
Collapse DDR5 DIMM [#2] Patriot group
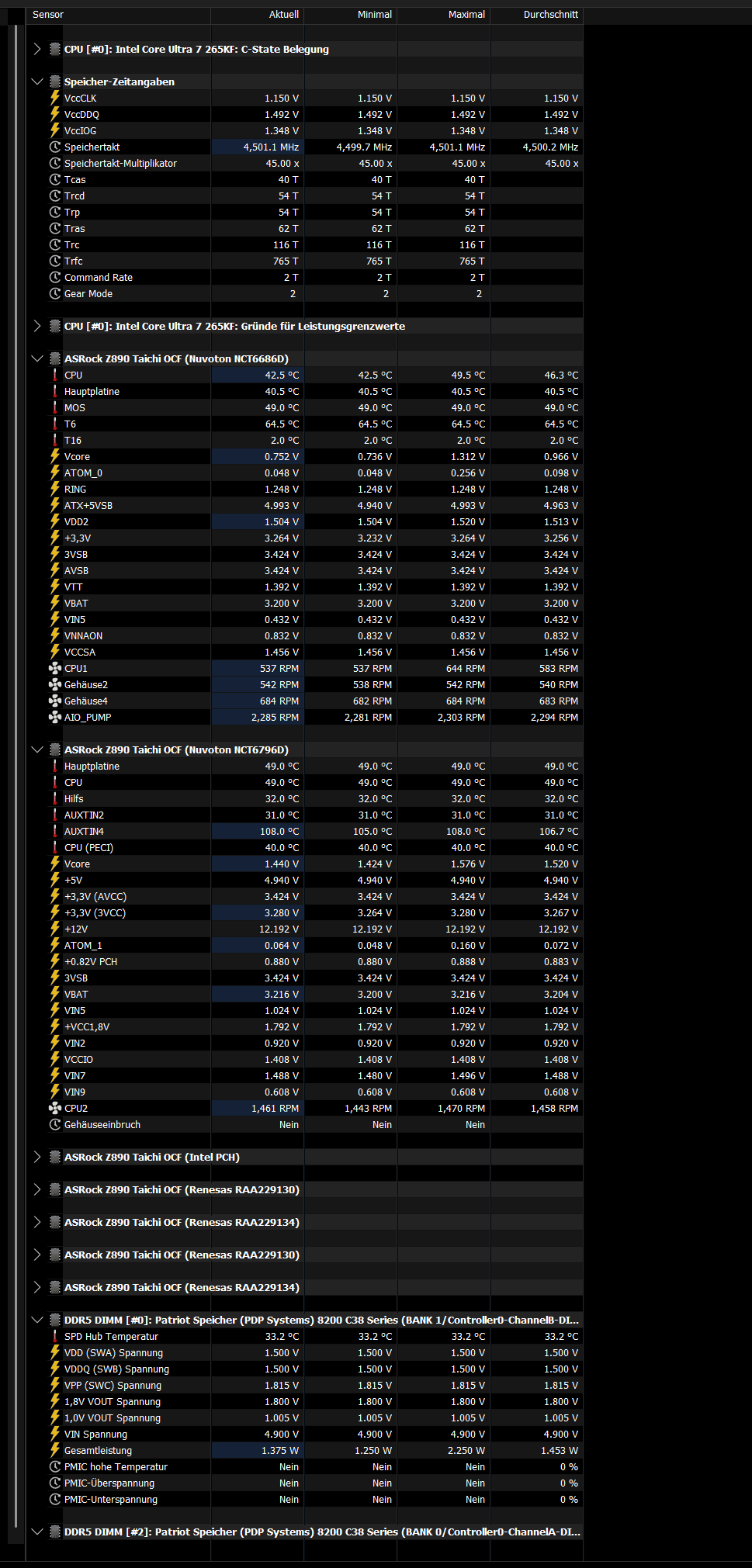[36, 1532]
